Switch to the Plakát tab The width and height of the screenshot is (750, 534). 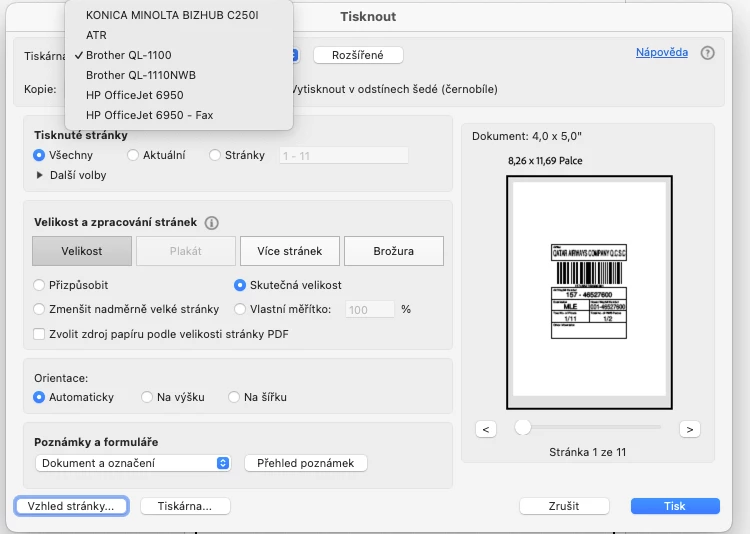tap(186, 251)
